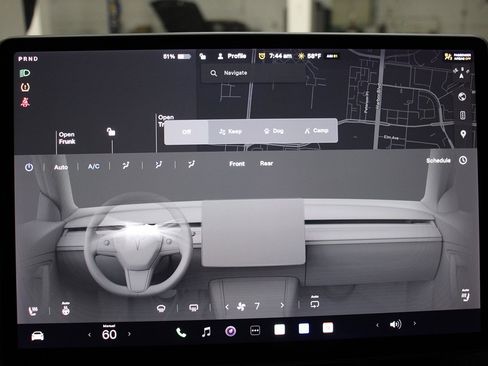This screenshot has height=366, width=488.
Task: Tap the unlock icon above the car
Action: (x=111, y=132)
